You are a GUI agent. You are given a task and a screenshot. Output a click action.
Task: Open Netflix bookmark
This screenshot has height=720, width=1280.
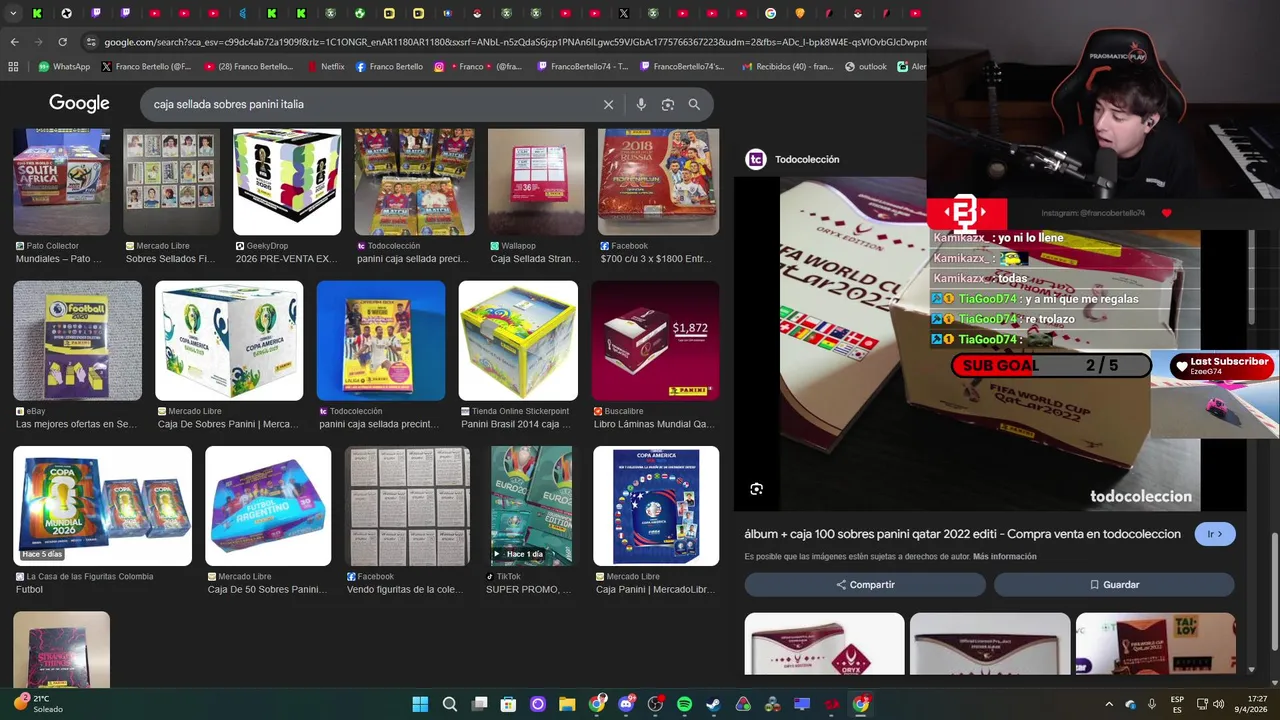[325, 67]
